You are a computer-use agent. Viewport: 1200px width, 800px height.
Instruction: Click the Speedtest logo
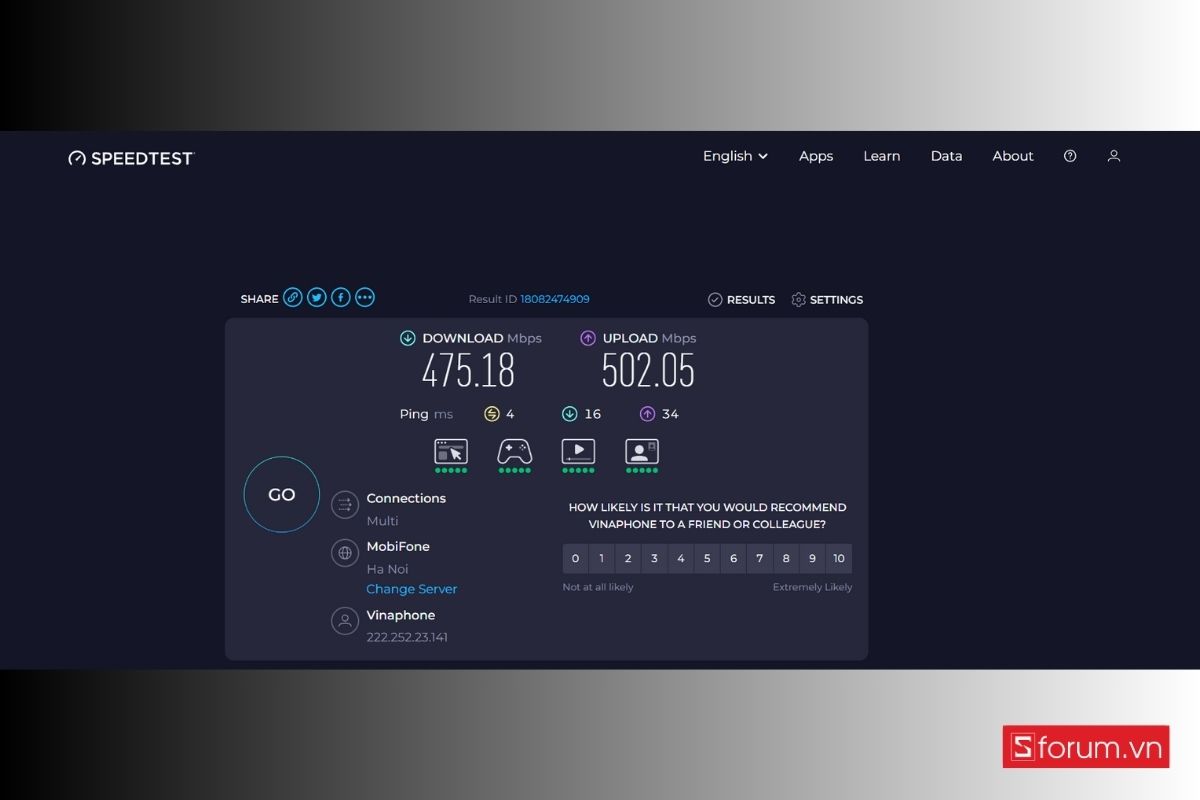(x=131, y=158)
